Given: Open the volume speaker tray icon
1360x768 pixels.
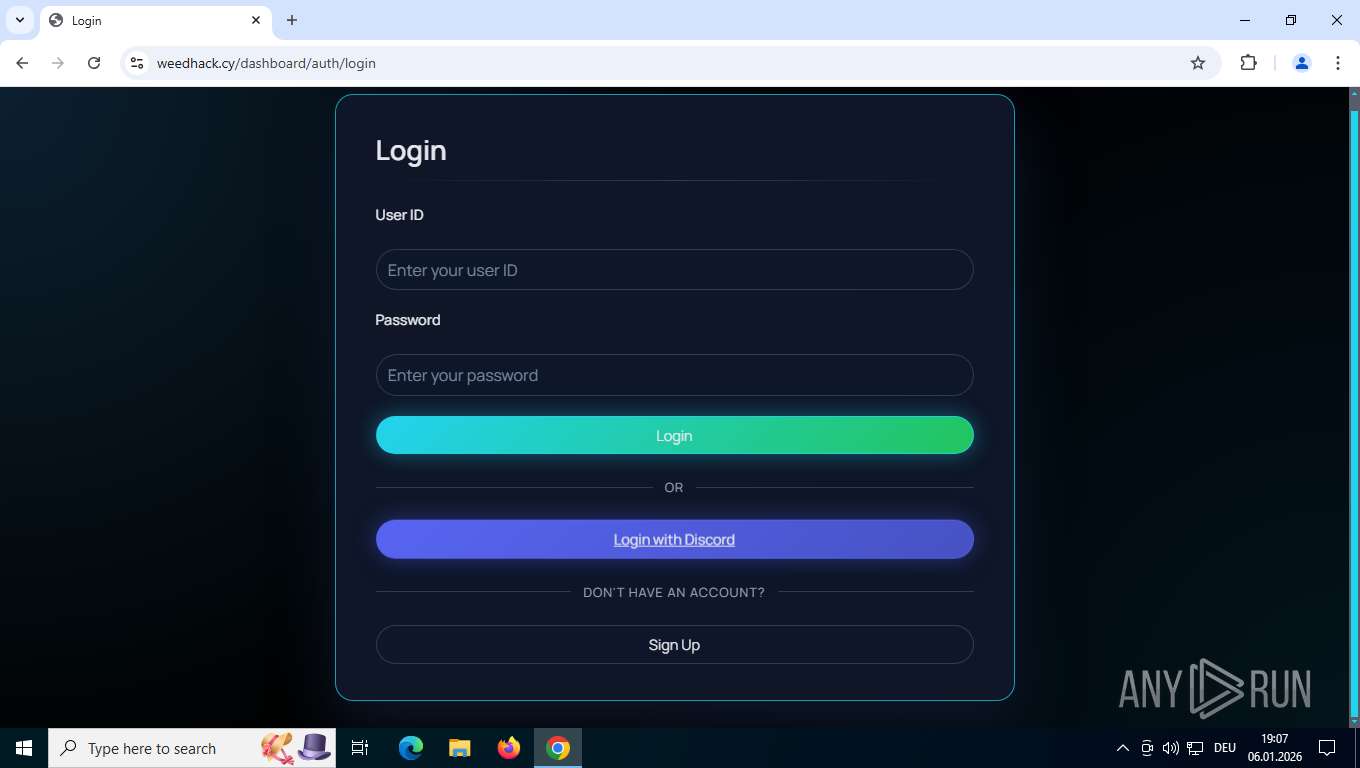Looking at the screenshot, I should click(x=1170, y=748).
